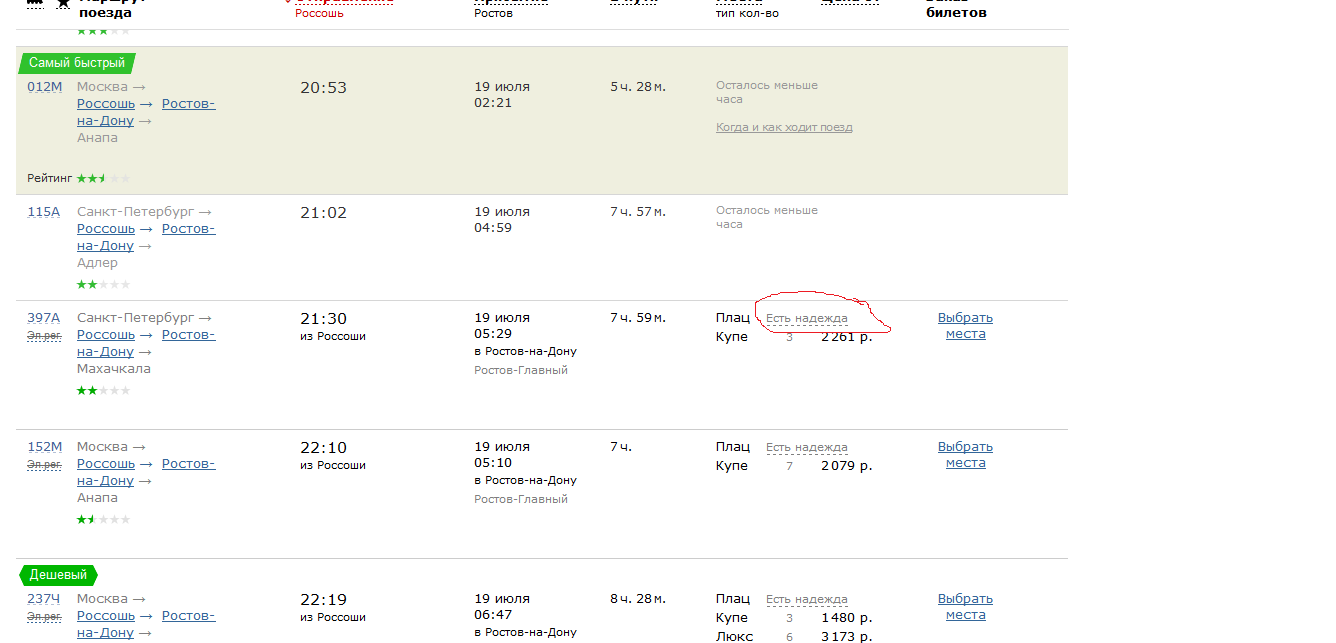Show 'Есть надежда' tooltip for train 152М

coord(806,447)
